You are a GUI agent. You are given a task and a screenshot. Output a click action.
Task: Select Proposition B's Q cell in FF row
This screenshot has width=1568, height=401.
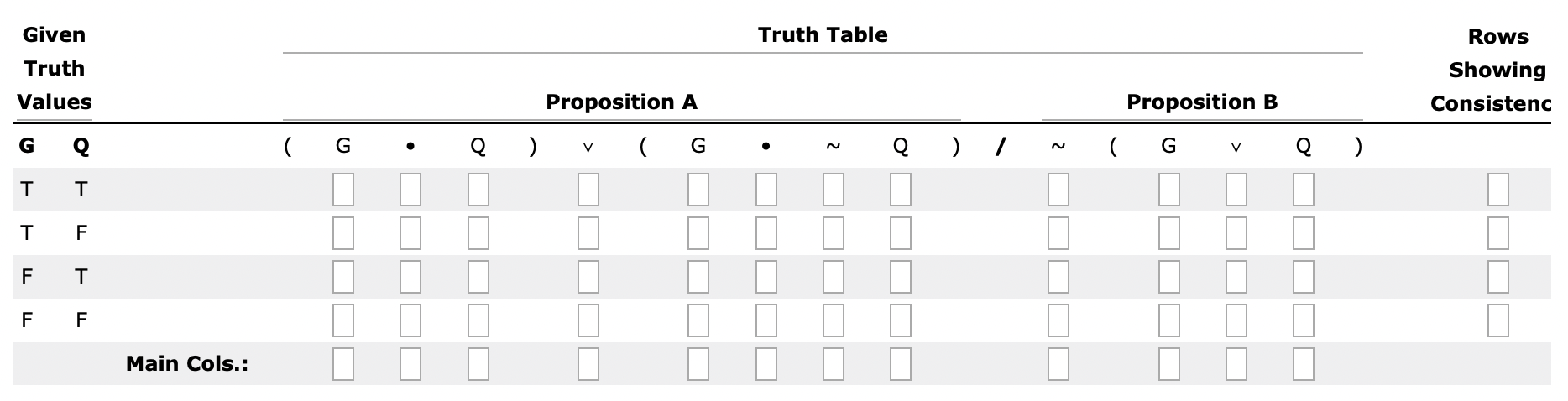tap(1304, 320)
